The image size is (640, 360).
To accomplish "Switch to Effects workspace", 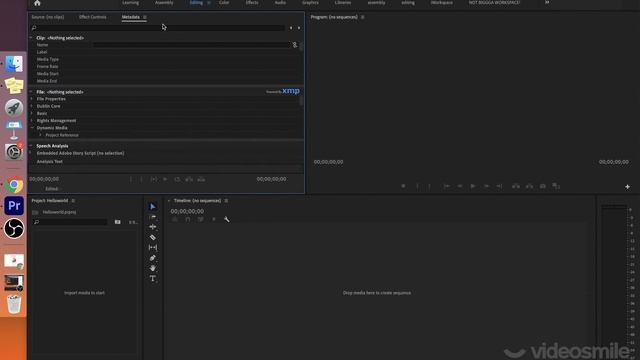I will [252, 2].
